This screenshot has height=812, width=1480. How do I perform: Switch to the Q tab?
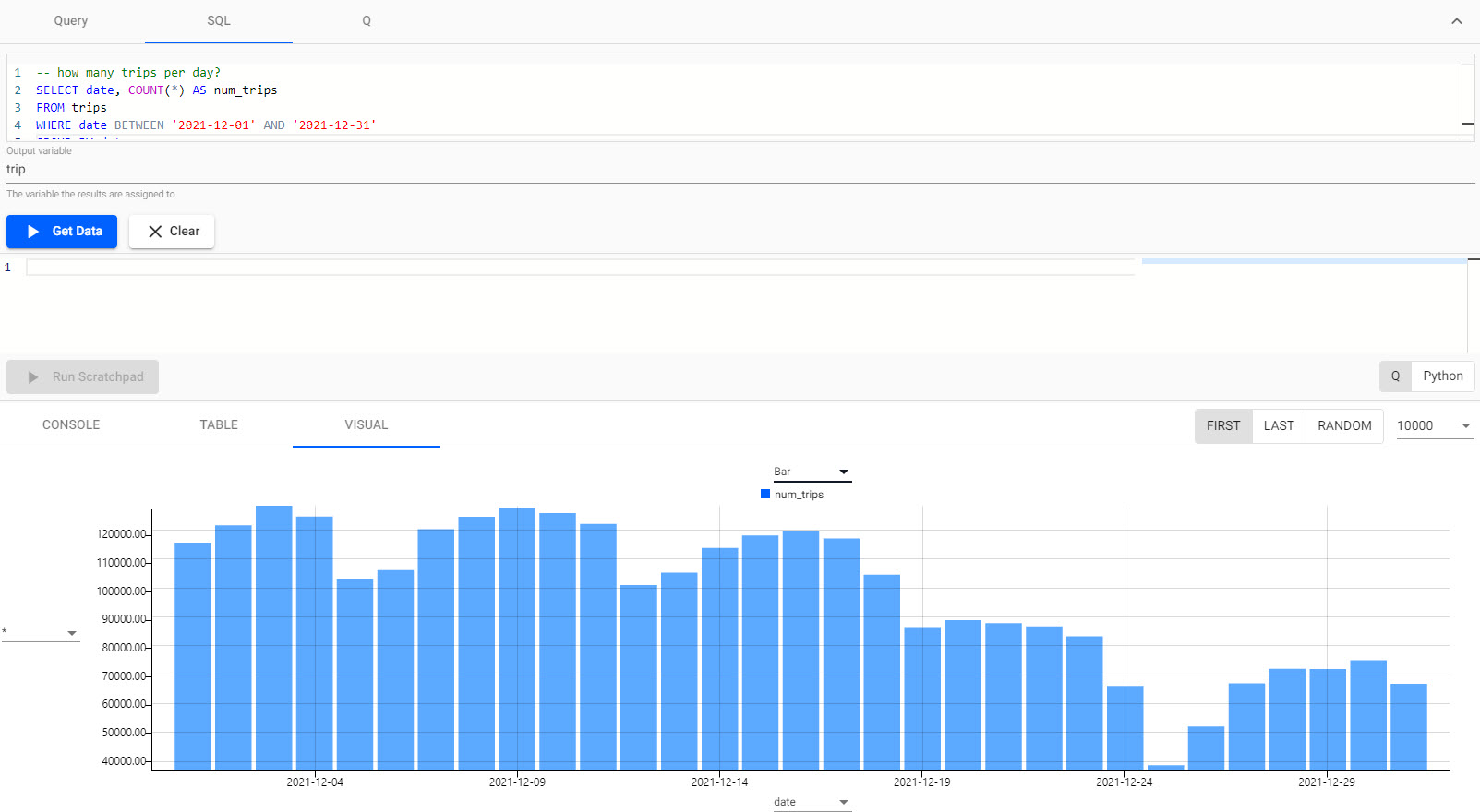[x=367, y=20]
